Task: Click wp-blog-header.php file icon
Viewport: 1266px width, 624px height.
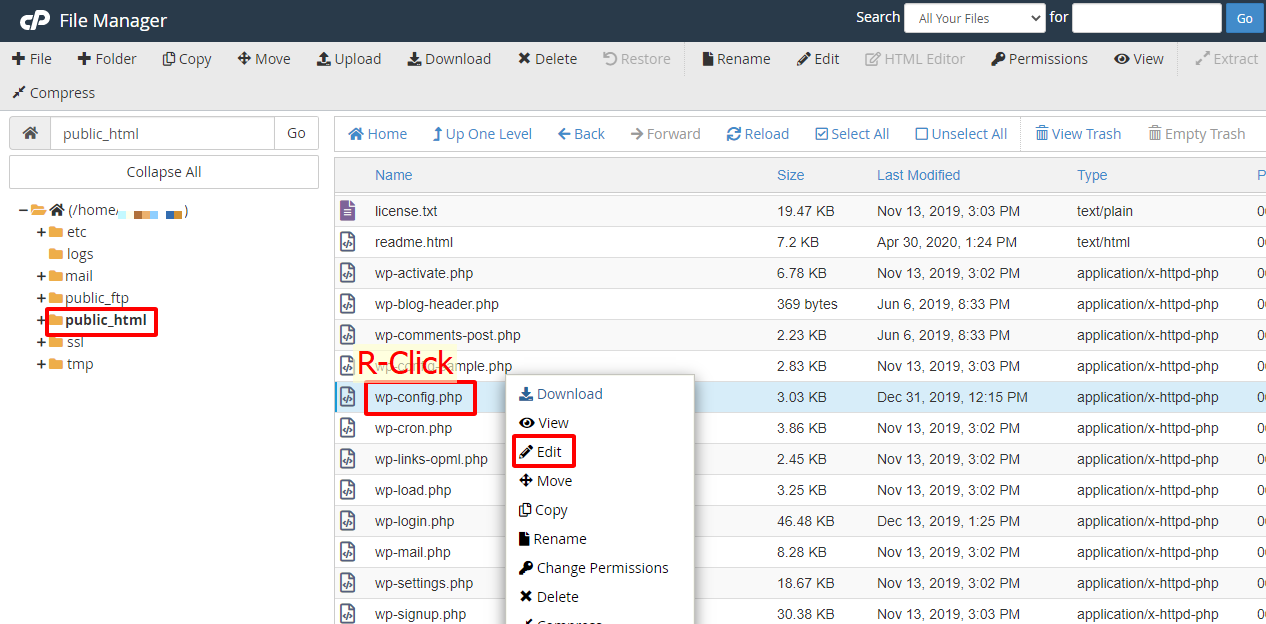Action: (x=347, y=304)
